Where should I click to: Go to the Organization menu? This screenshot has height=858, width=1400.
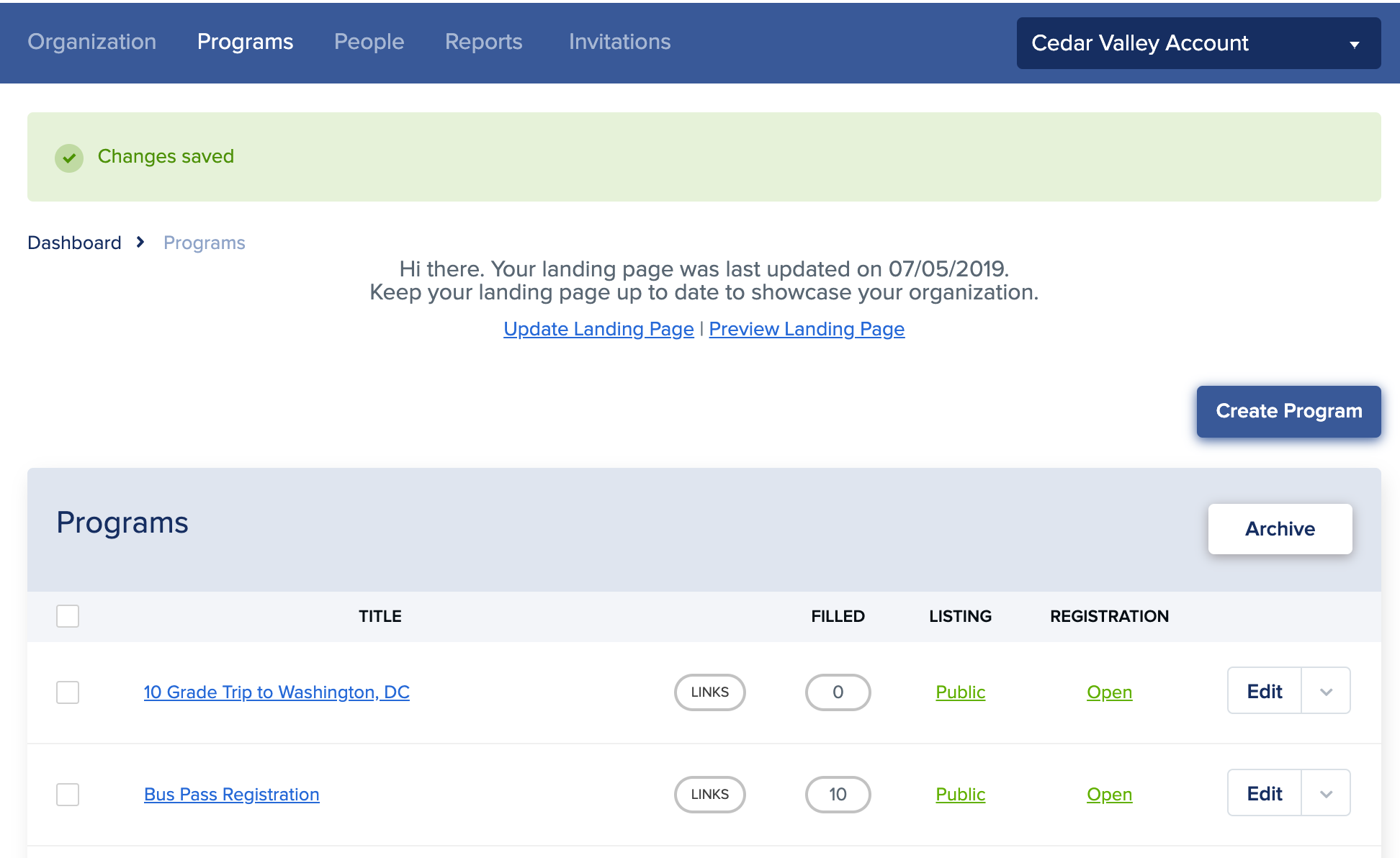[x=92, y=42]
